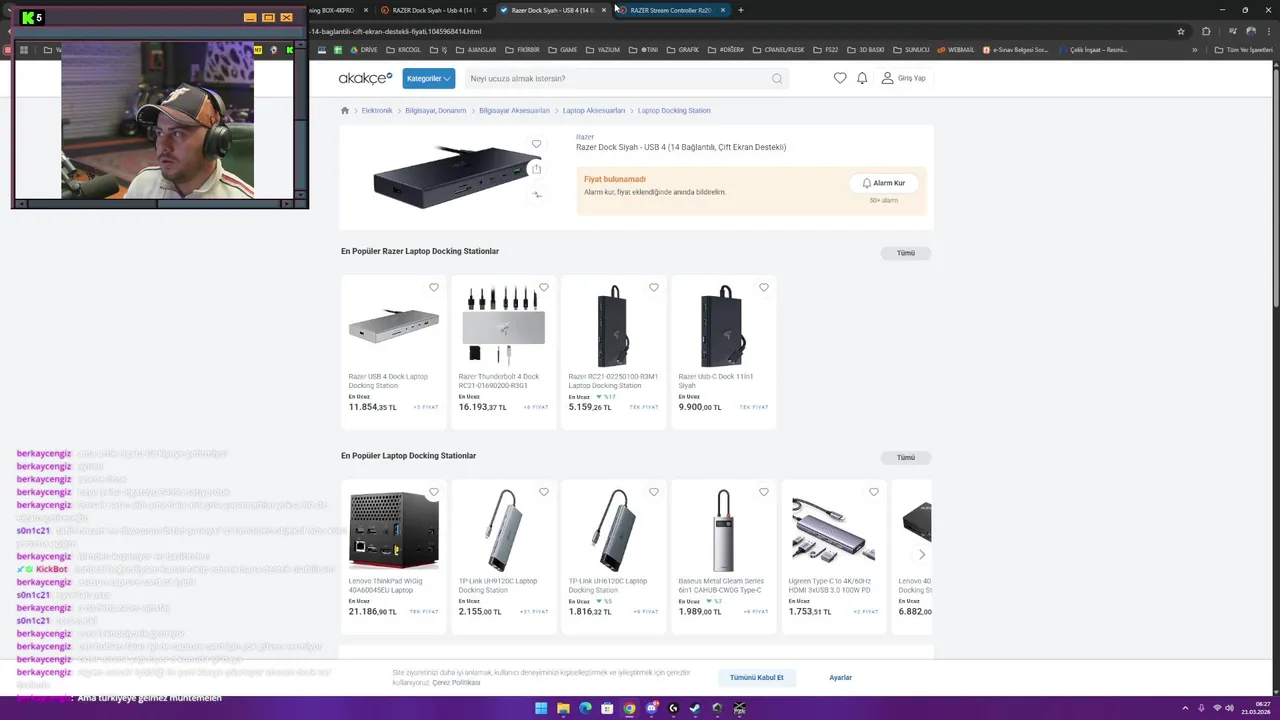Viewport: 1280px width, 720px height.
Task: Open AJANSLAR bookmark folder
Action: (476, 50)
